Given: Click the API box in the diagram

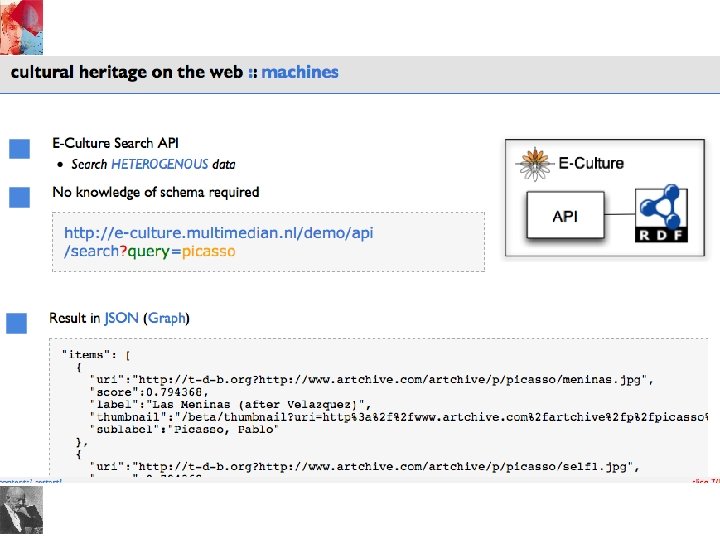Looking at the screenshot, I should [x=565, y=216].
